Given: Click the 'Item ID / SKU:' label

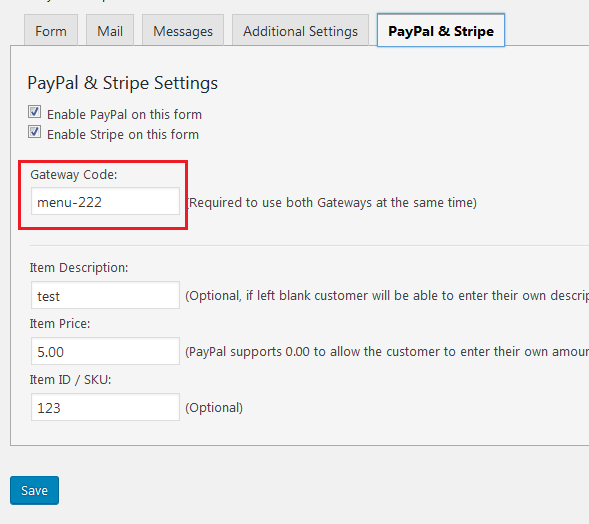Looking at the screenshot, I should [x=70, y=380].
